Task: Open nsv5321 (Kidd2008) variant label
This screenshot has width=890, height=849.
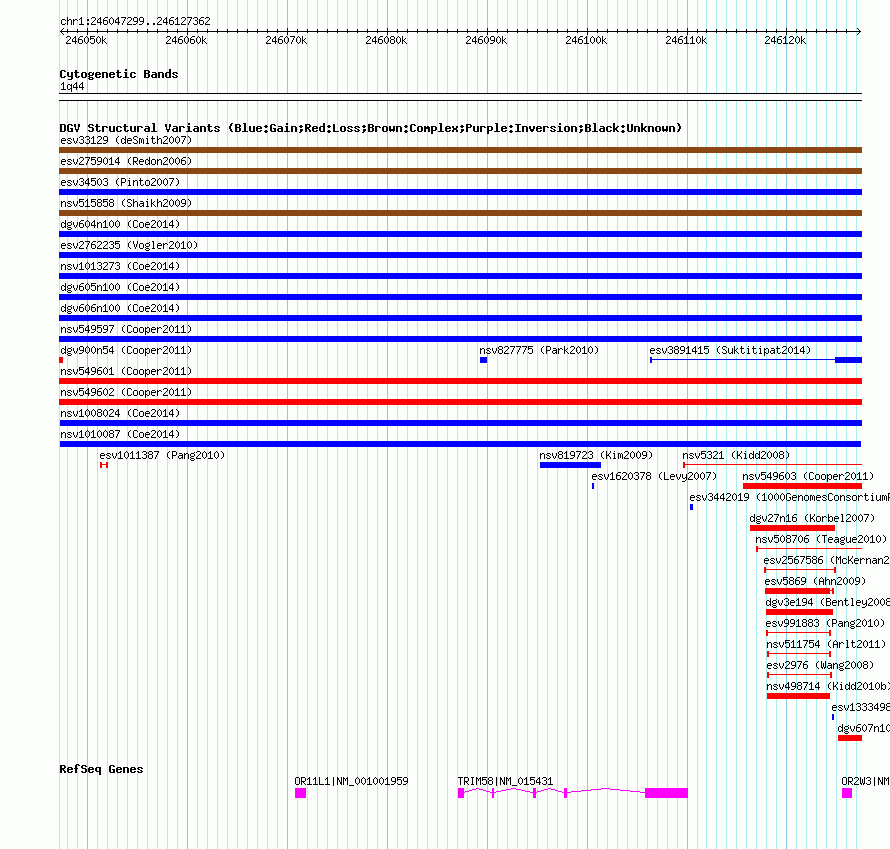Action: (736, 455)
